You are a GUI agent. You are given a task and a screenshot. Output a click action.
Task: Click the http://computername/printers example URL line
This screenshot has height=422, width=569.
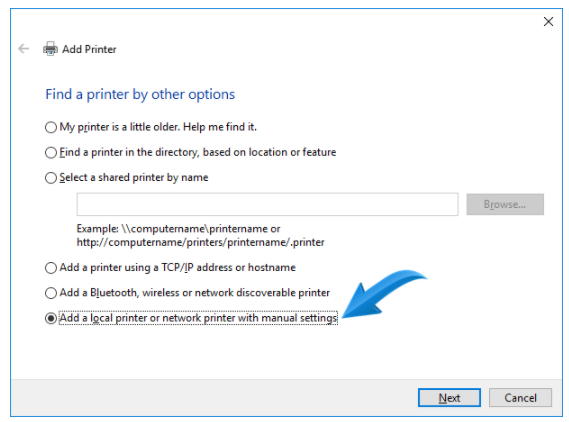200,242
